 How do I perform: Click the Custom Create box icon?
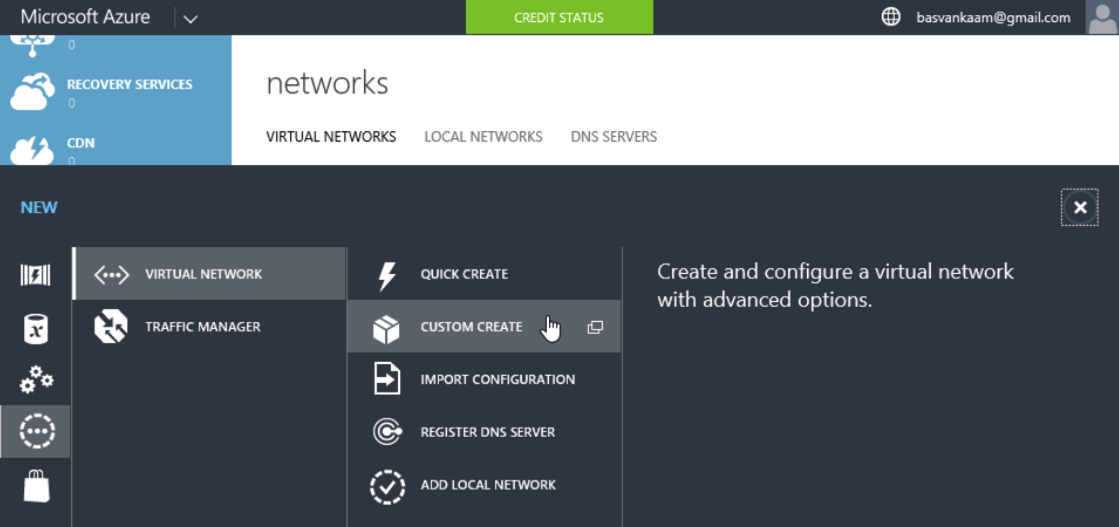pos(386,328)
